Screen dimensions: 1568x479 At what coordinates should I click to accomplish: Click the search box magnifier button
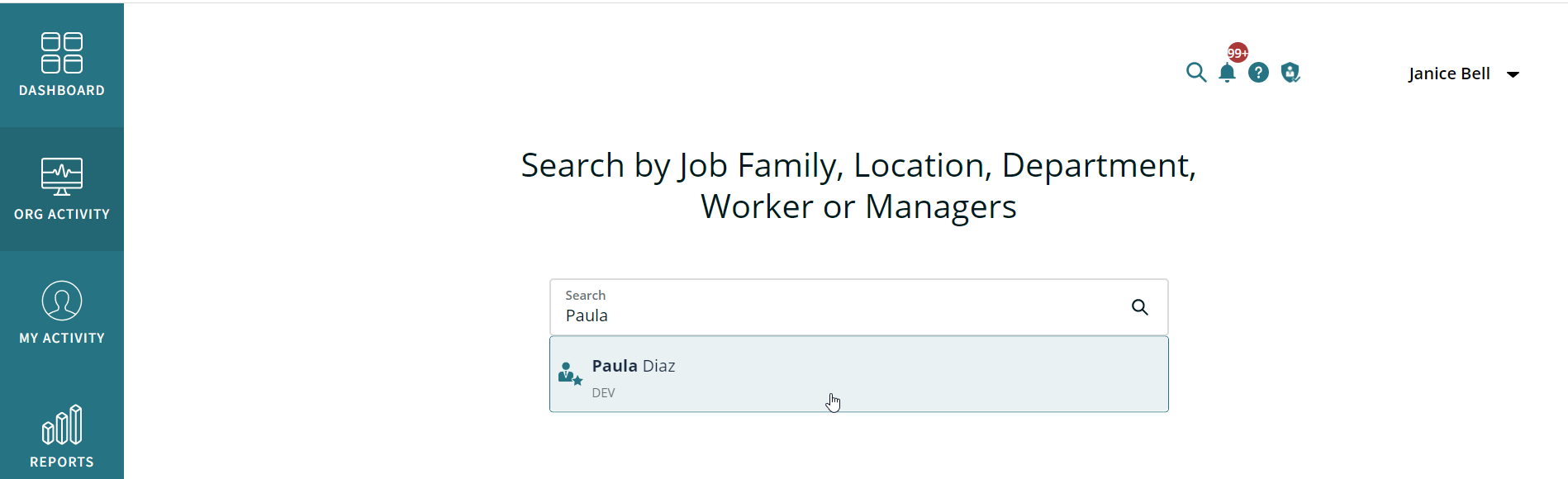(x=1140, y=307)
